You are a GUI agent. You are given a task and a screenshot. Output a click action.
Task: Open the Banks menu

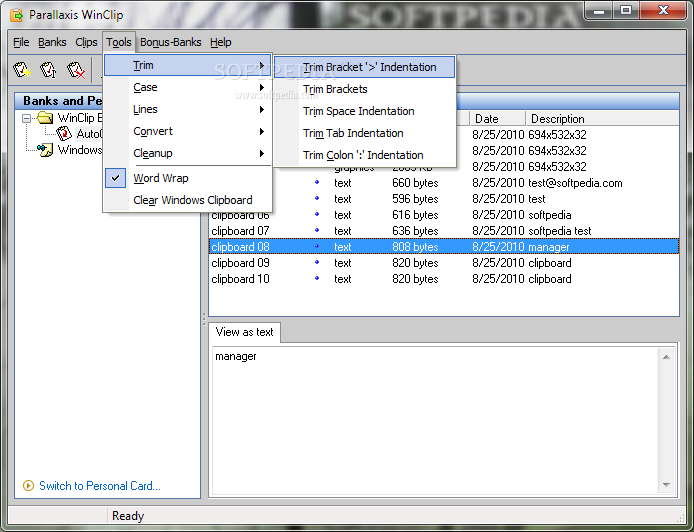[x=52, y=42]
